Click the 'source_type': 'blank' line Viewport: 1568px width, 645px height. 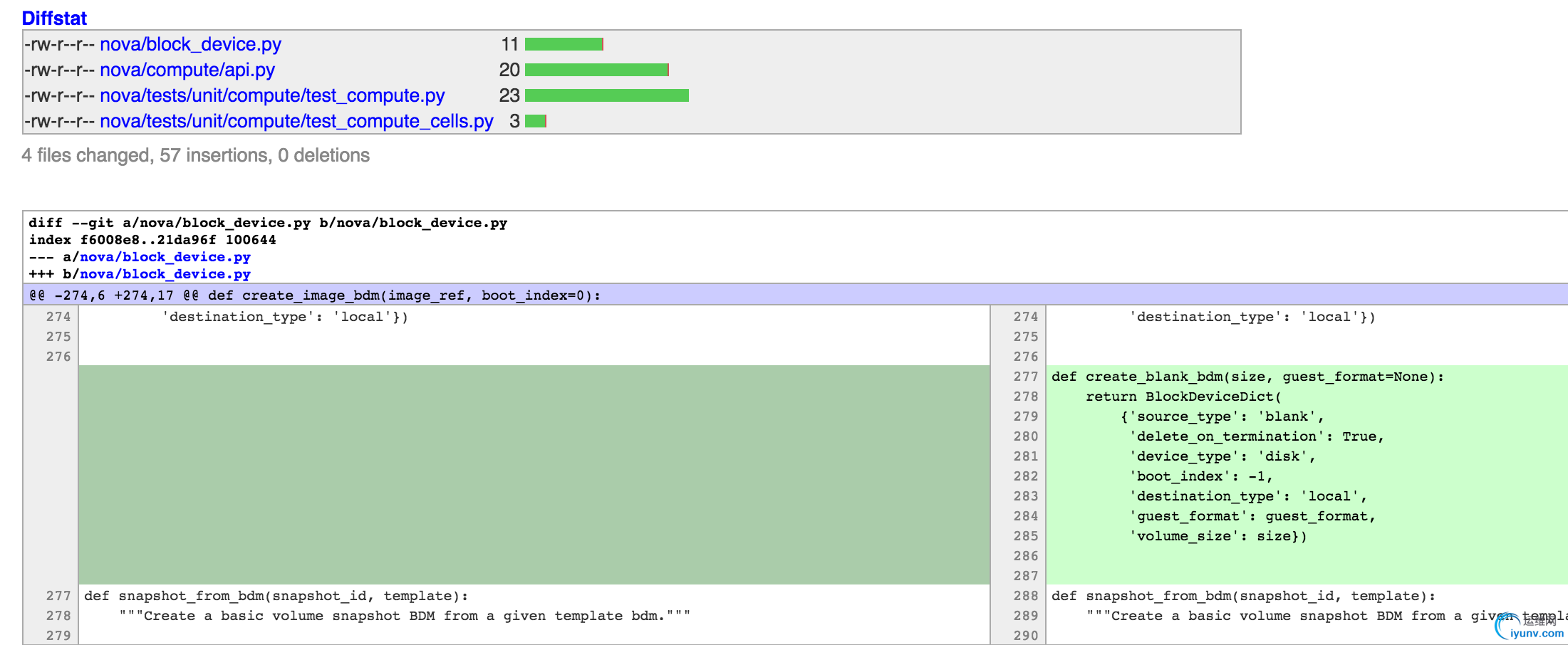click(x=1222, y=416)
